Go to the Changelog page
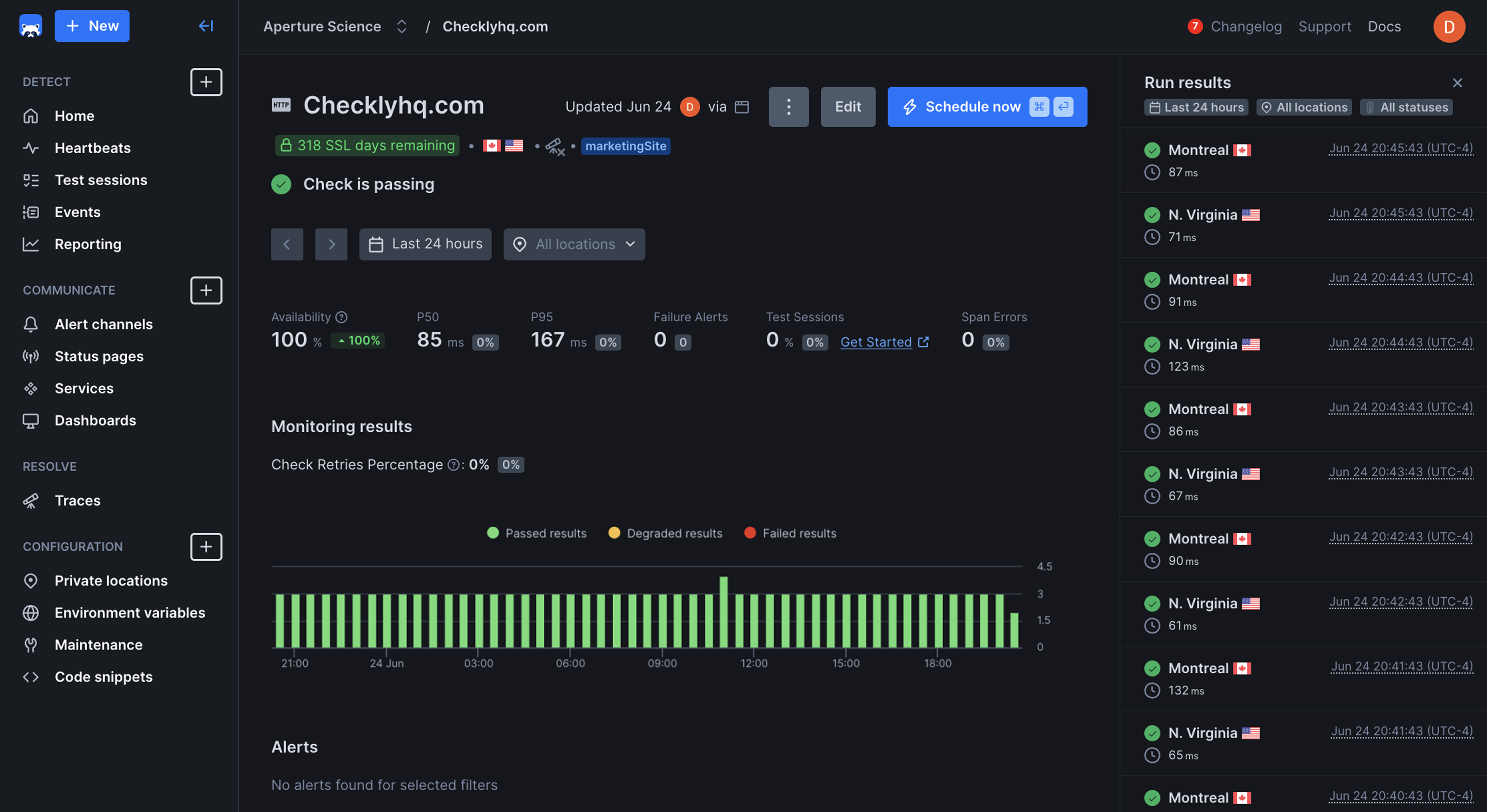The width and height of the screenshot is (1487, 812). [x=1246, y=27]
